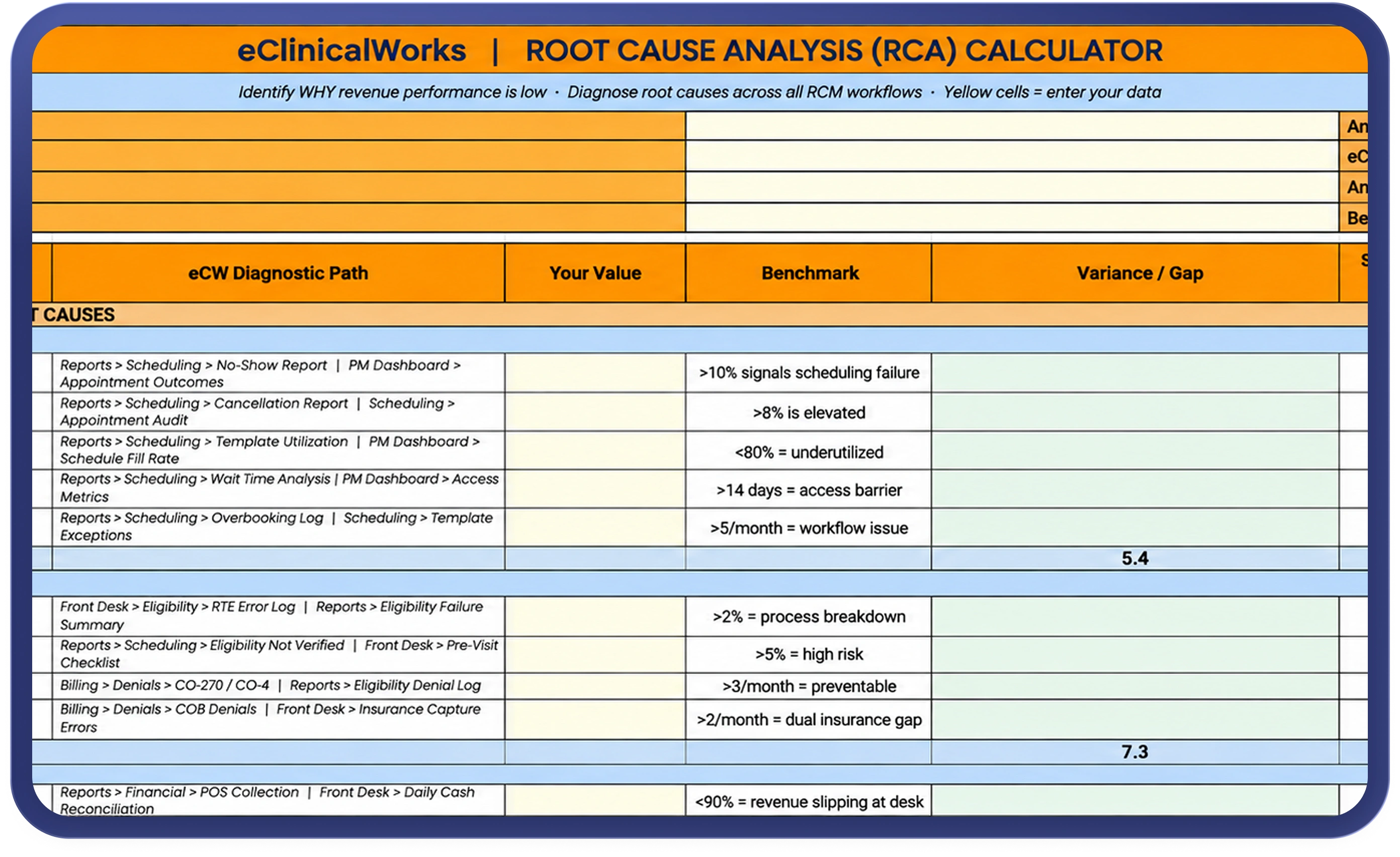Screen dimensions: 1400x857
Task: Click the Your Value cell for No-Show Report
Action: [x=595, y=373]
